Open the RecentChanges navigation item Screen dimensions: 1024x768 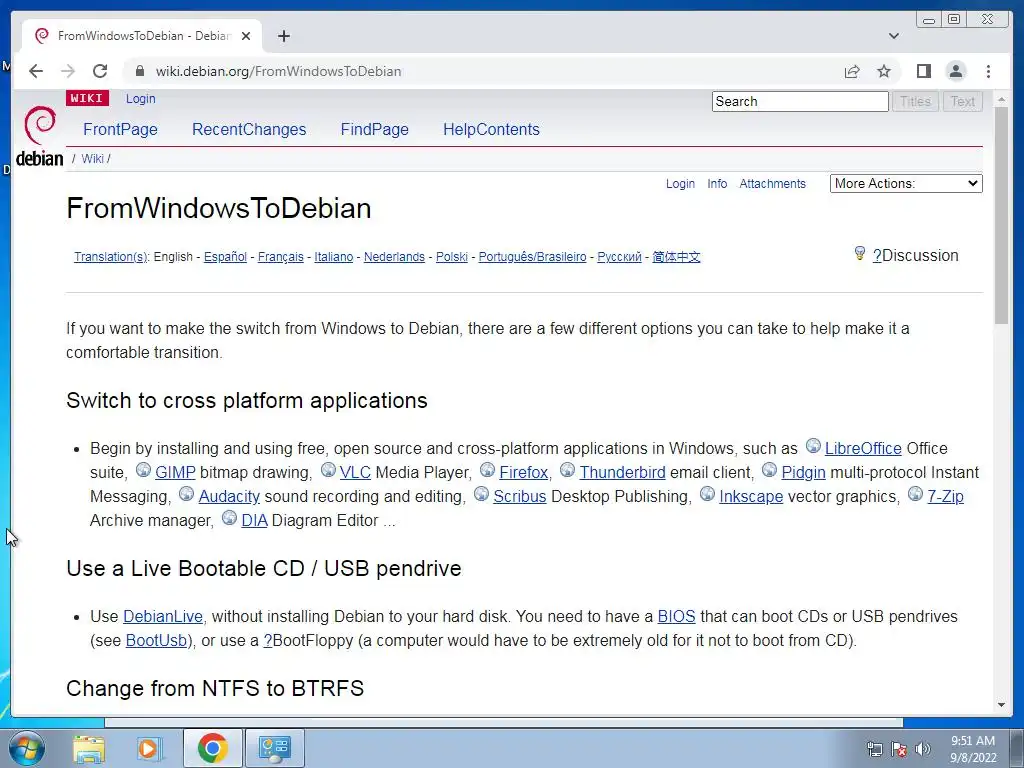point(249,129)
